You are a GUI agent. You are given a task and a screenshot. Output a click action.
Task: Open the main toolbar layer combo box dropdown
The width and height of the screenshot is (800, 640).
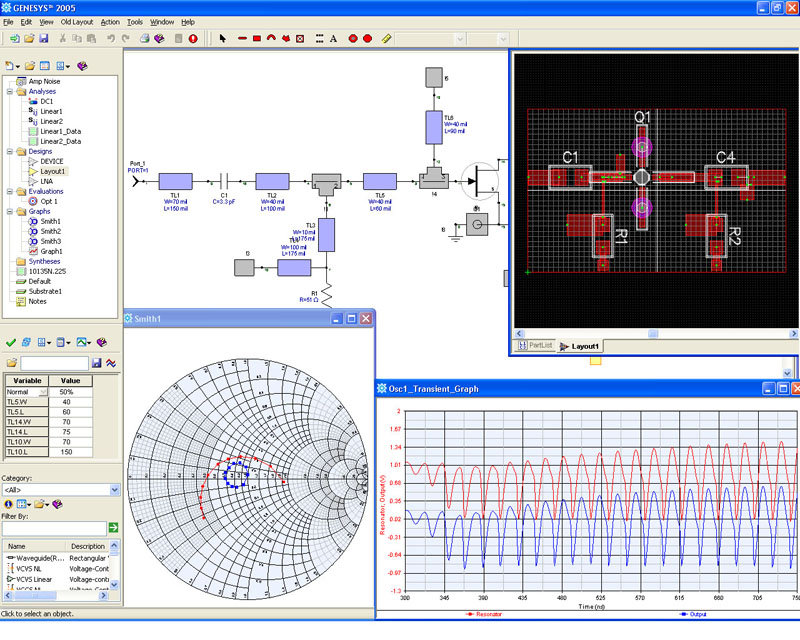[x=459, y=39]
